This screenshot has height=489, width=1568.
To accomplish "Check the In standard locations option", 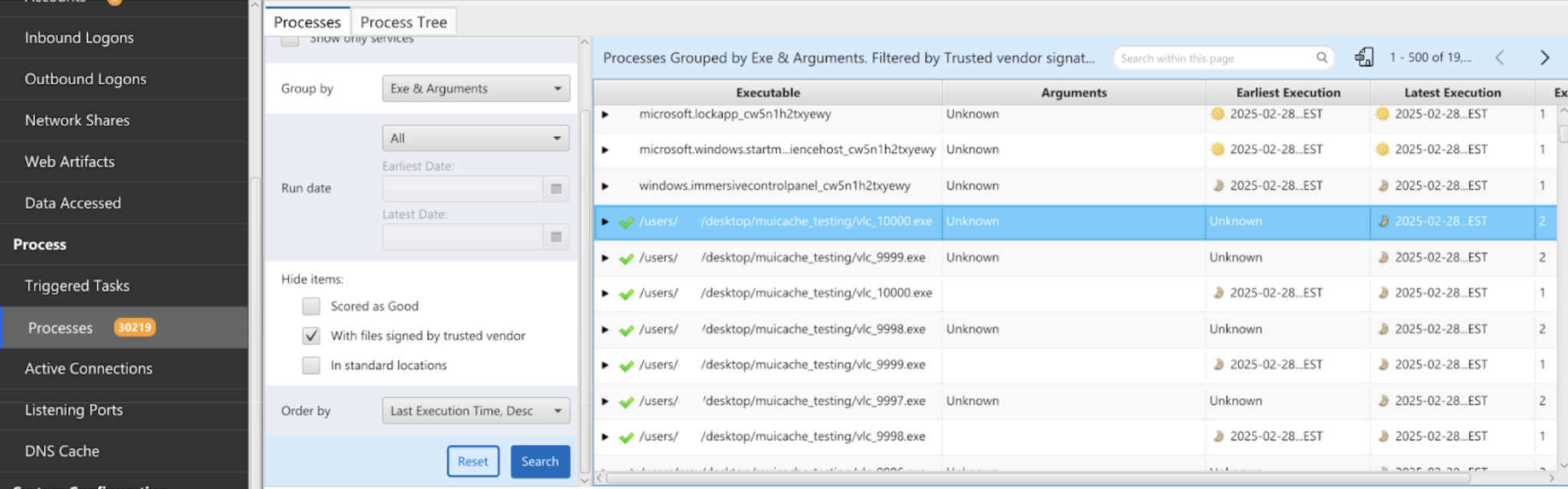I will (x=311, y=366).
